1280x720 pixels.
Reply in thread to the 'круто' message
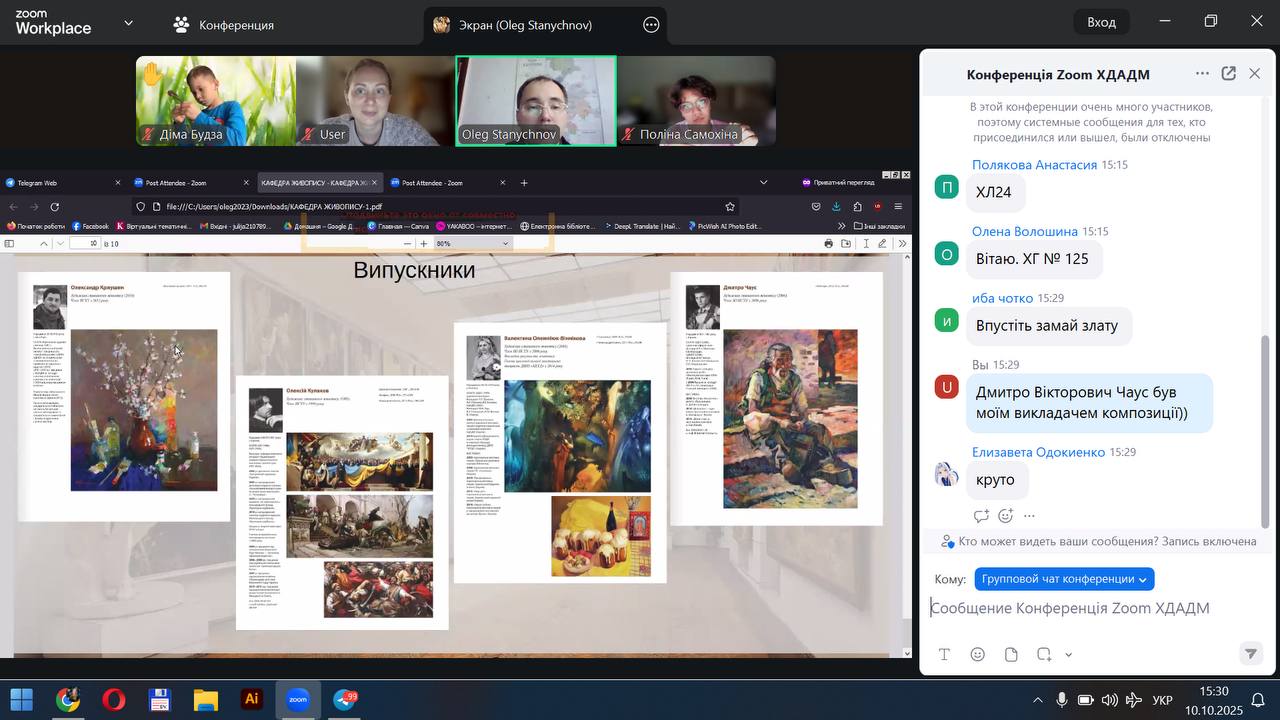[981, 516]
